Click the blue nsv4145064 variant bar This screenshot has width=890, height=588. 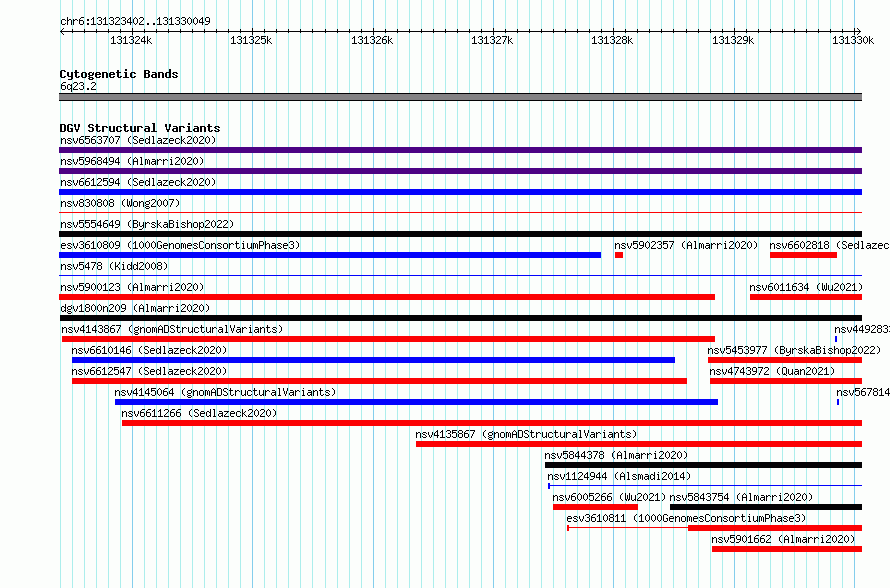pos(416,402)
